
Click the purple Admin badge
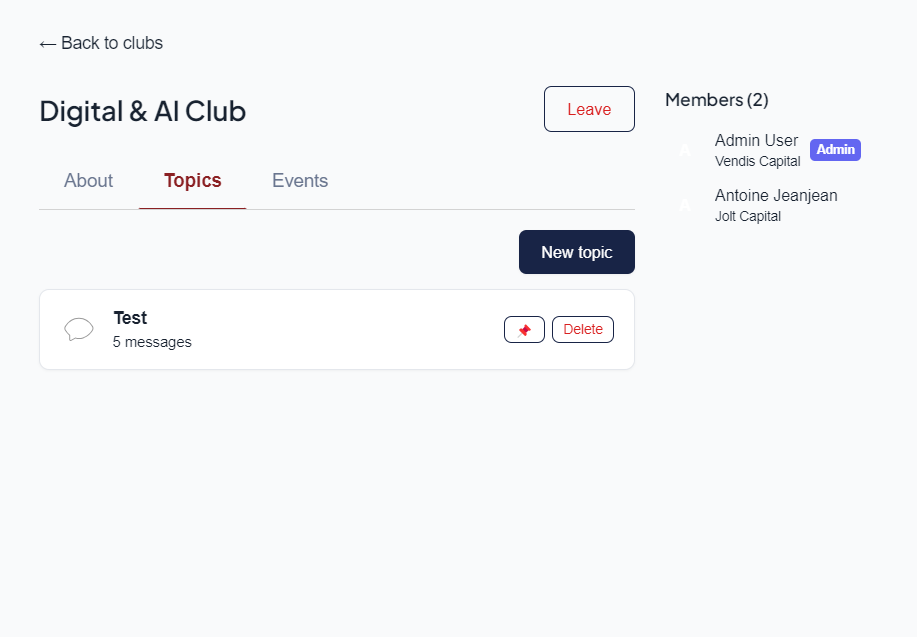tap(835, 150)
